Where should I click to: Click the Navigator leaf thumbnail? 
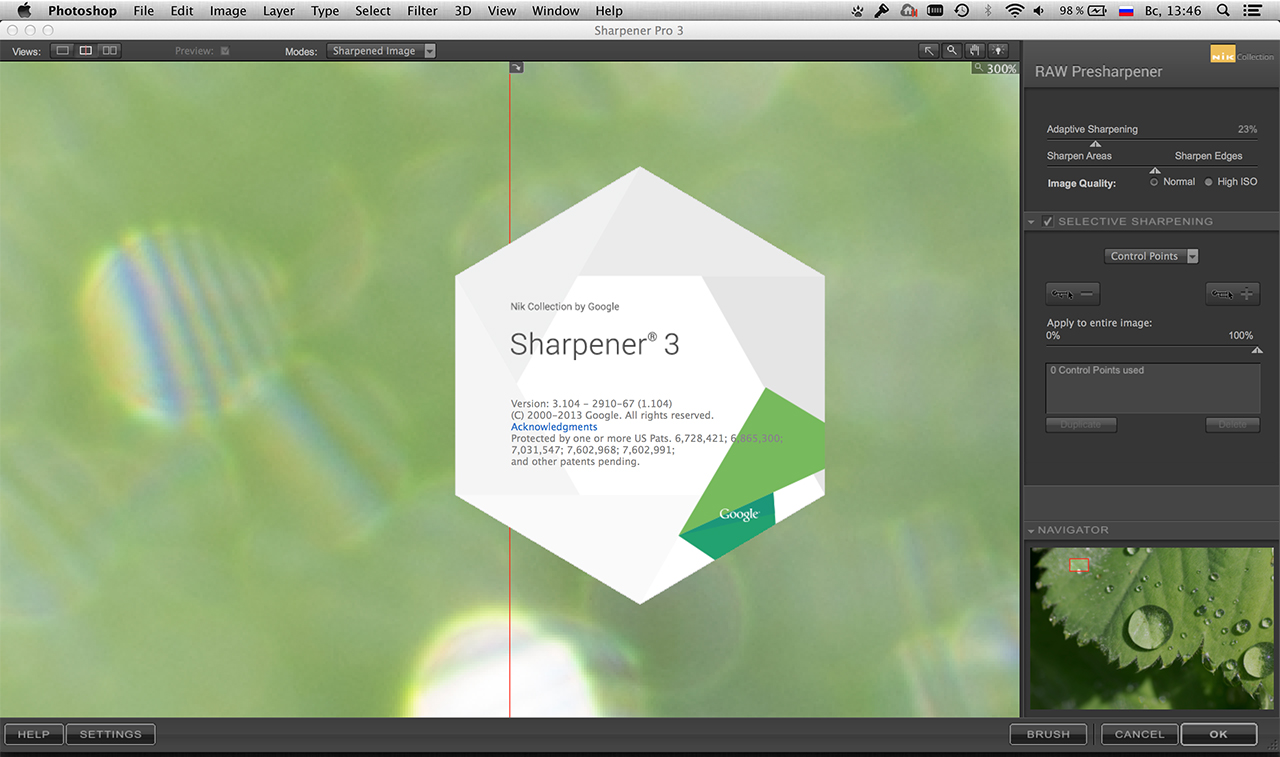pos(1152,628)
